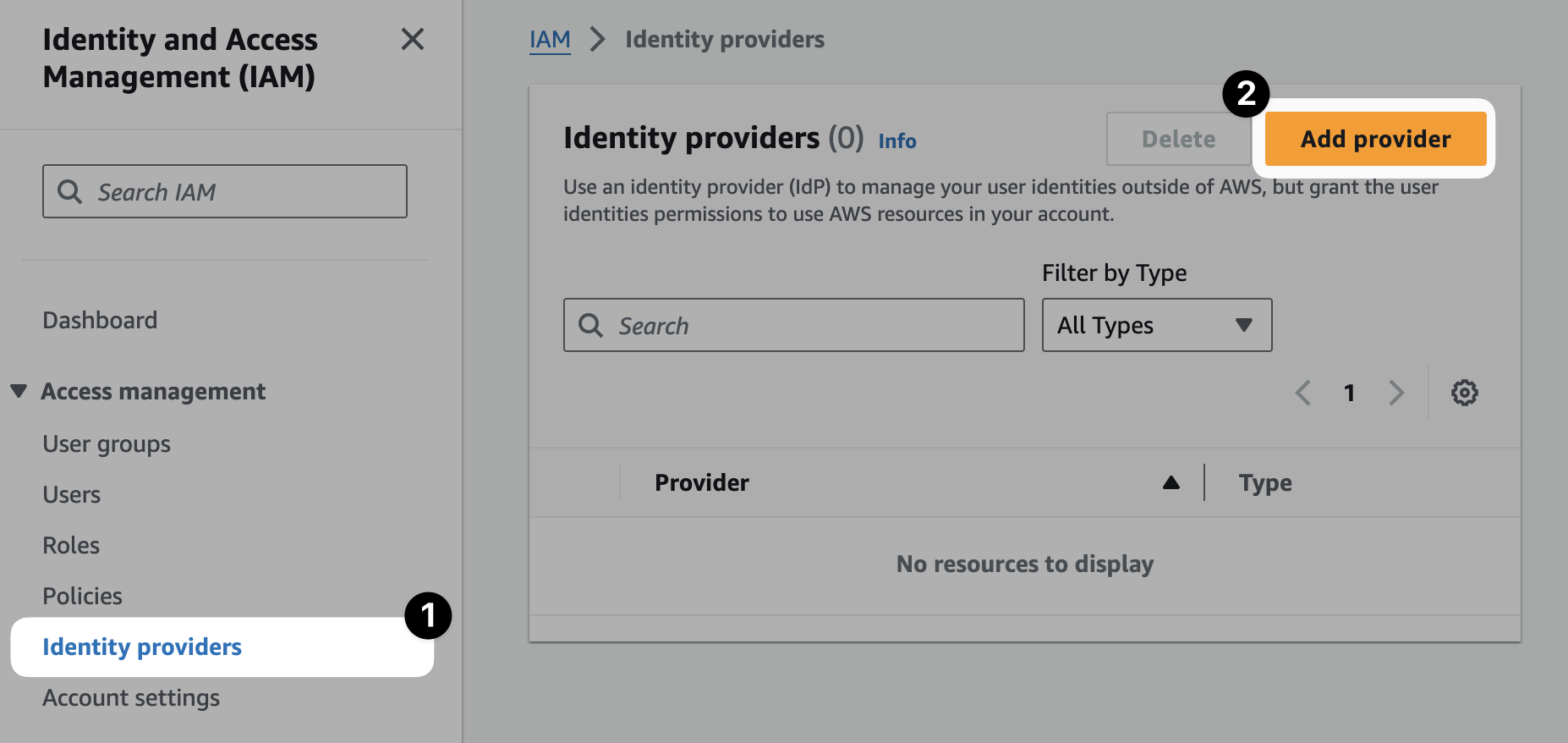Open Dashboard in the sidebar

click(x=100, y=320)
